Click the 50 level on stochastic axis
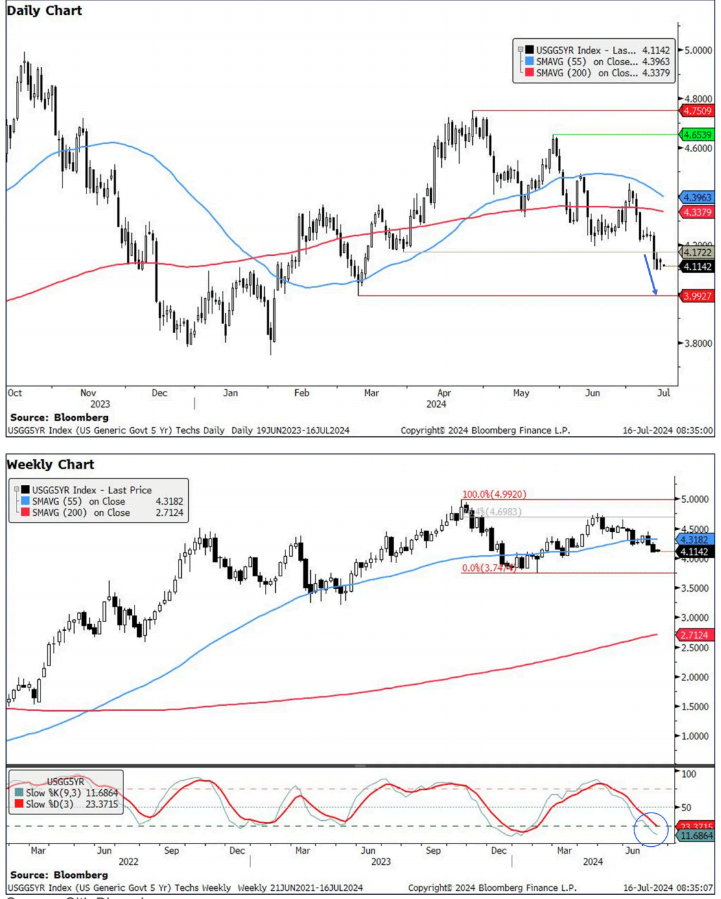 pos(687,807)
